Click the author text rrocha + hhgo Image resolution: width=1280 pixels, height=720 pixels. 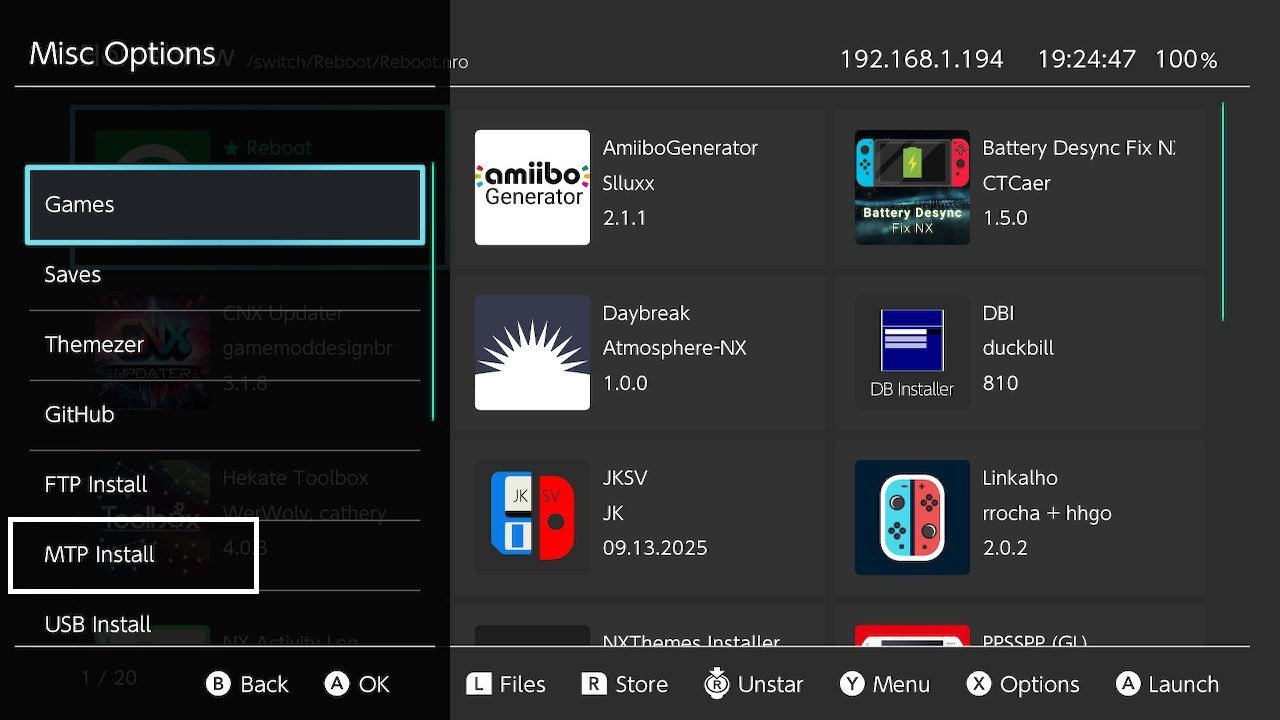coord(1047,513)
